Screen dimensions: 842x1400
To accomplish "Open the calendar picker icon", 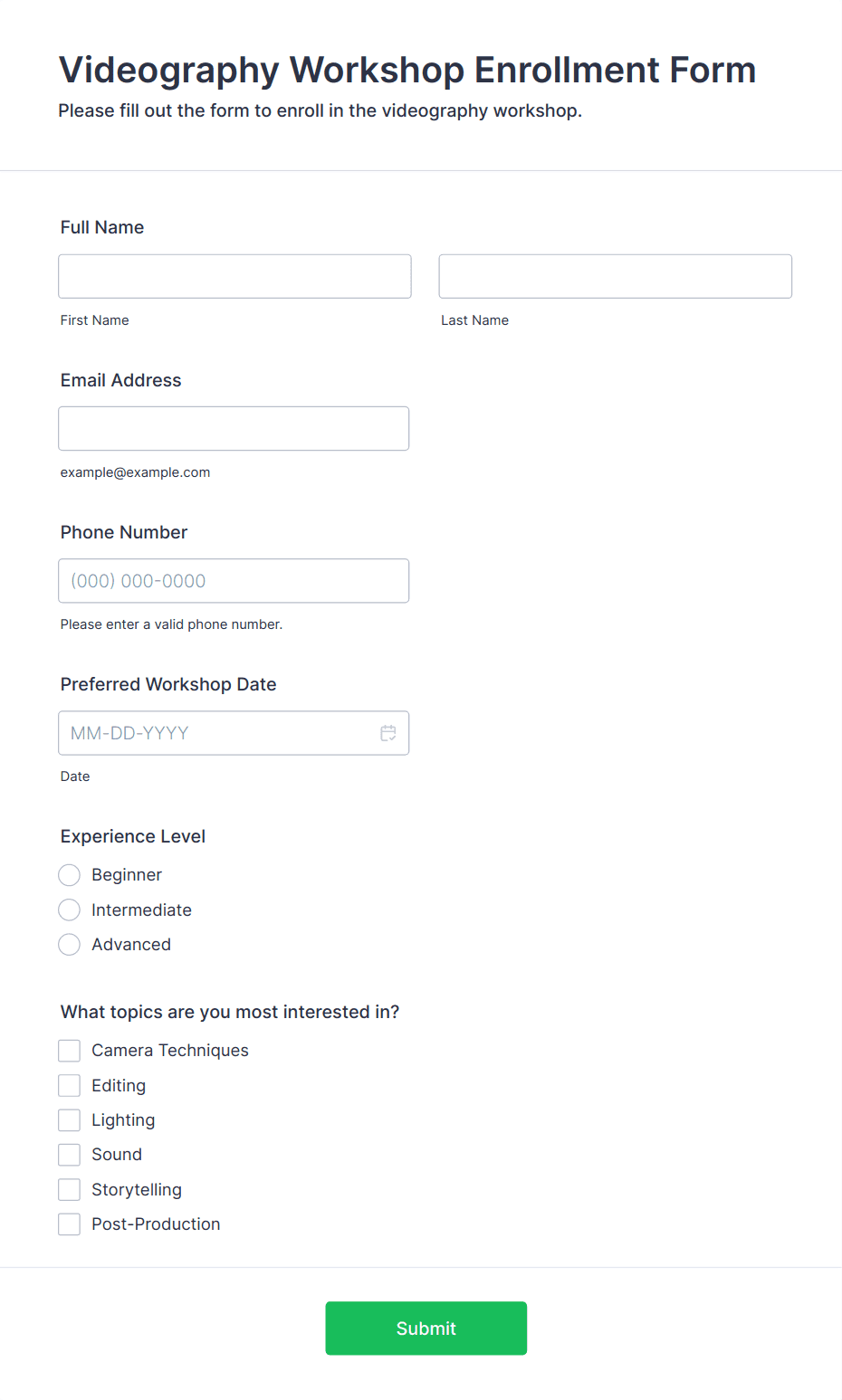I will 388,733.
